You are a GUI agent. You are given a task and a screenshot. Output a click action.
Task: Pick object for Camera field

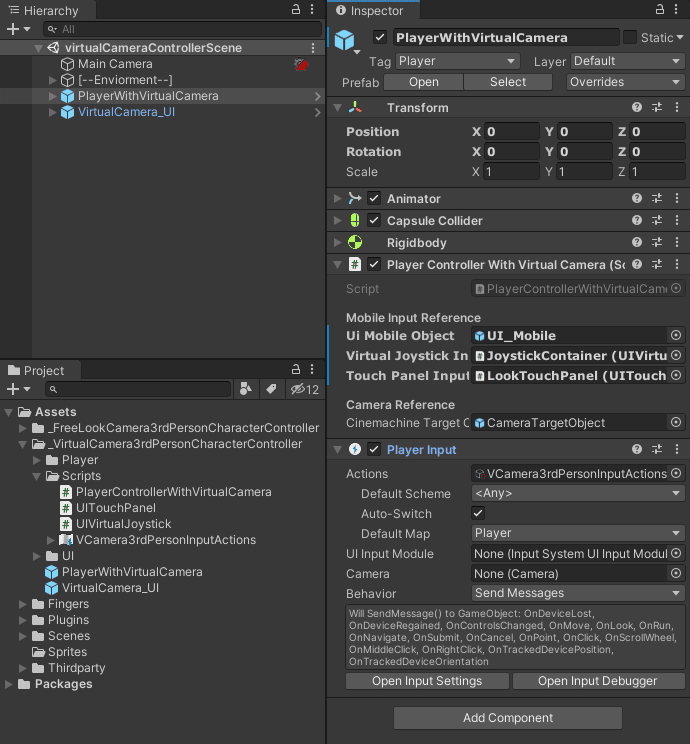pos(676,574)
